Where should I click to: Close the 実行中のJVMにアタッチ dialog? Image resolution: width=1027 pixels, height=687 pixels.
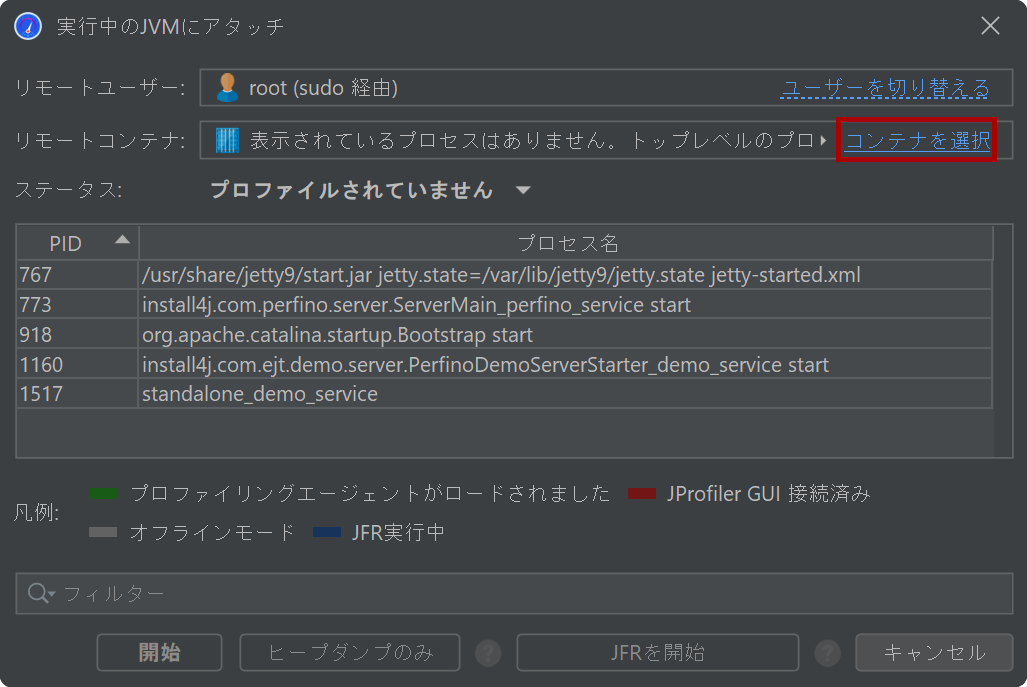990,26
